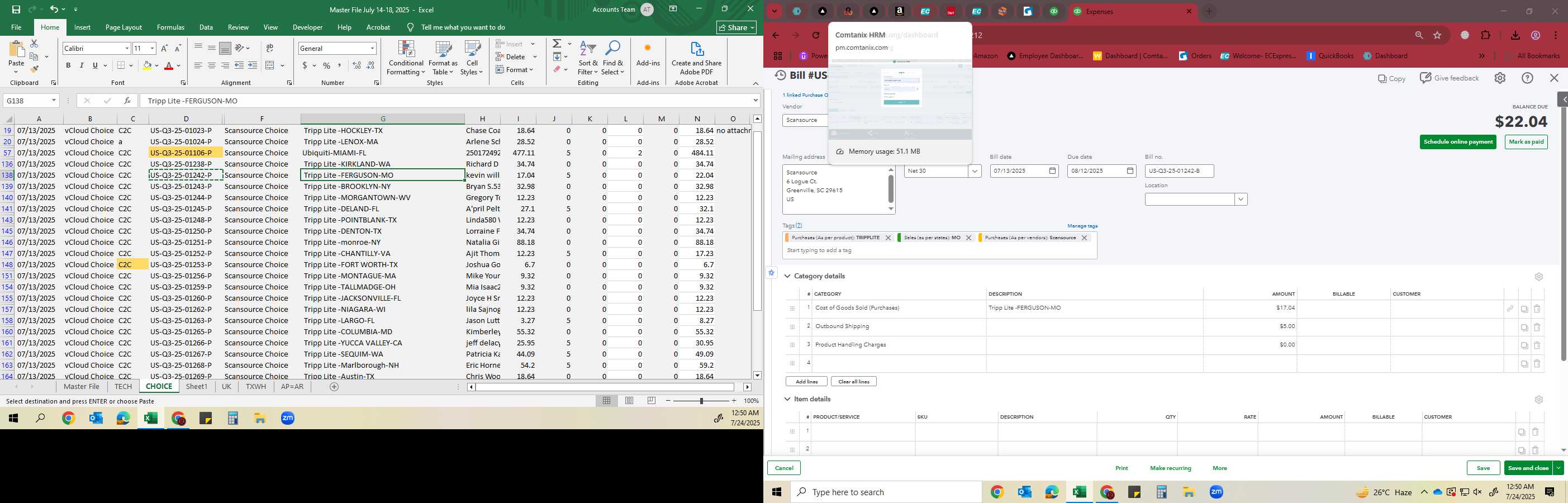Open the font size 11 dropdown
This screenshot has width=1568, height=503.
pyautogui.click(x=152, y=48)
